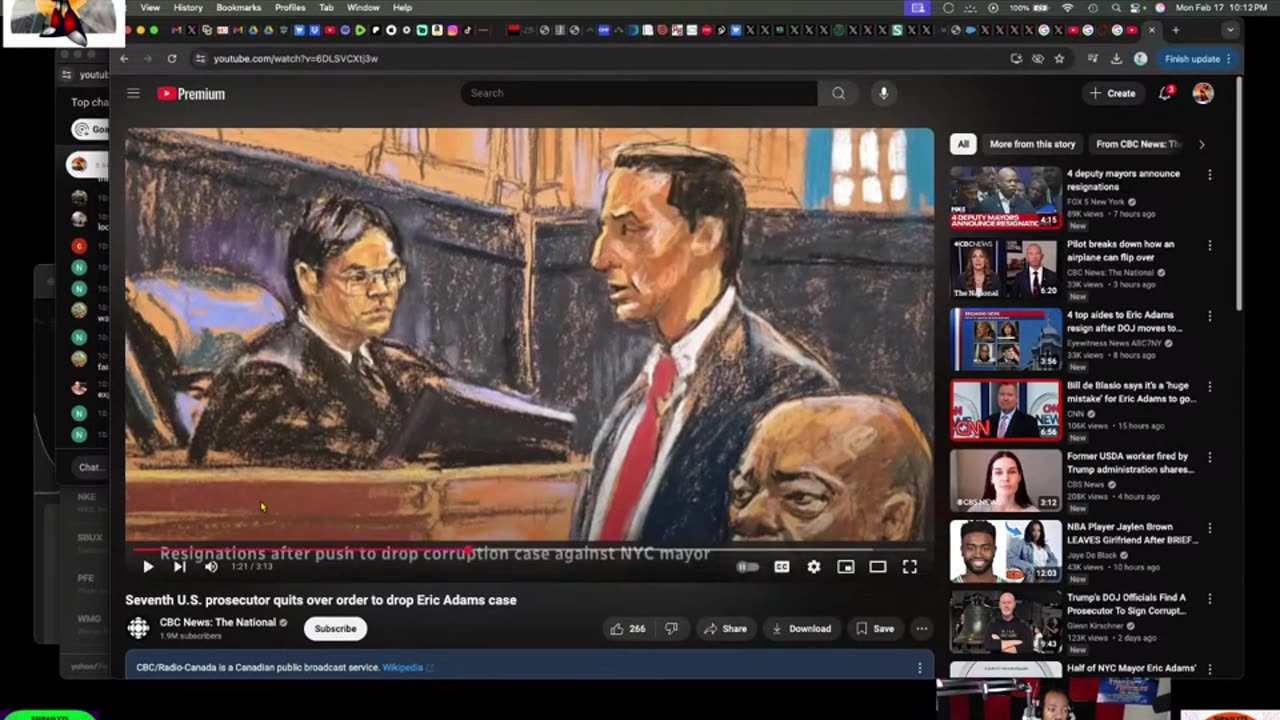
Task: Open YouTube notifications bell
Action: click(x=1165, y=93)
